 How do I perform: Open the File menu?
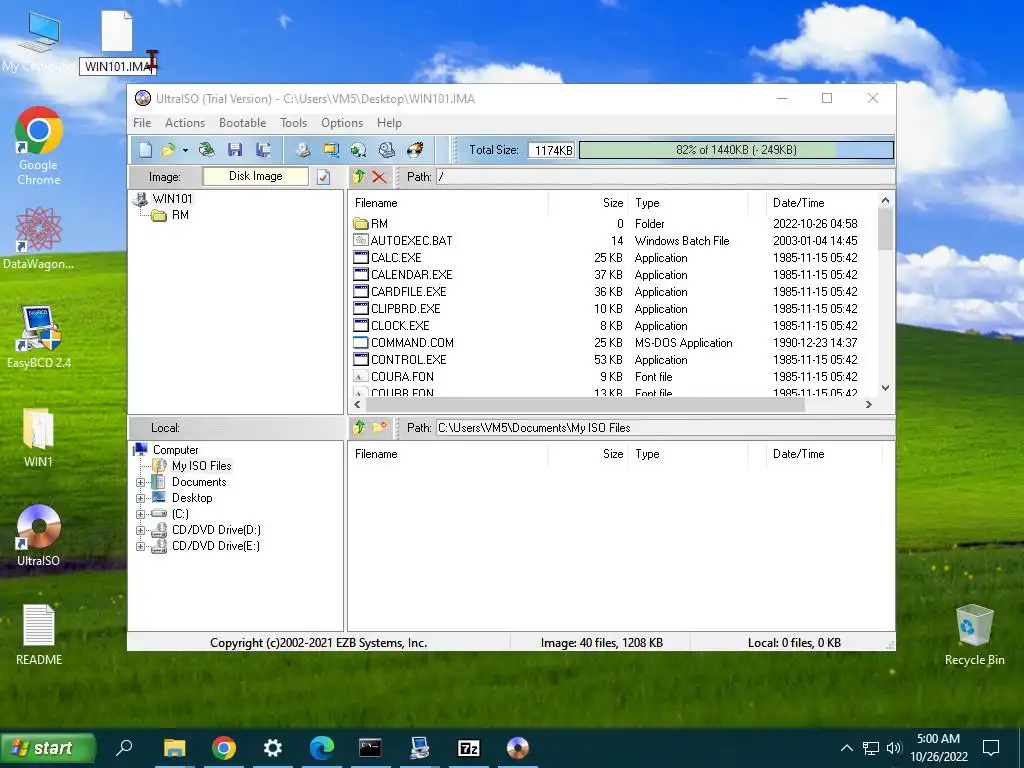pyautogui.click(x=142, y=123)
